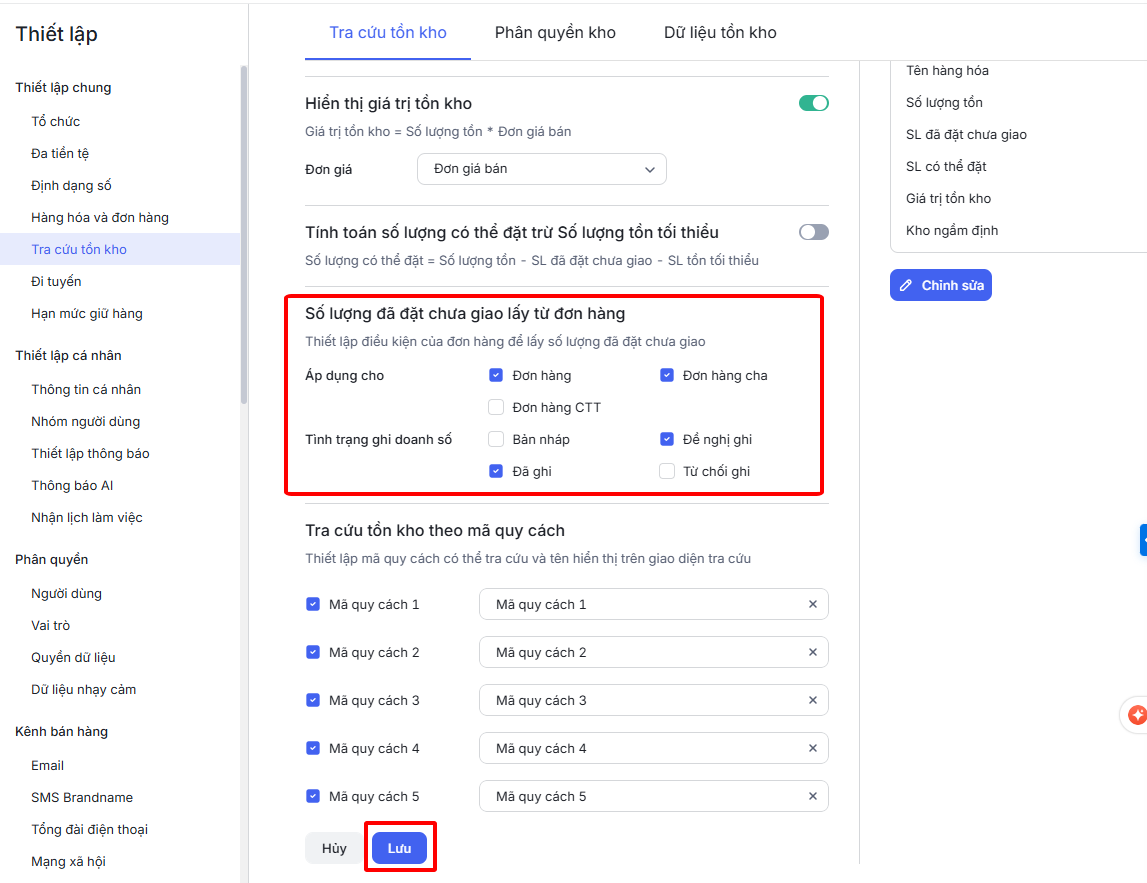Viewport: 1147px width, 883px height.
Task: Open Hạn mức giữ hàng
Action: (86, 313)
